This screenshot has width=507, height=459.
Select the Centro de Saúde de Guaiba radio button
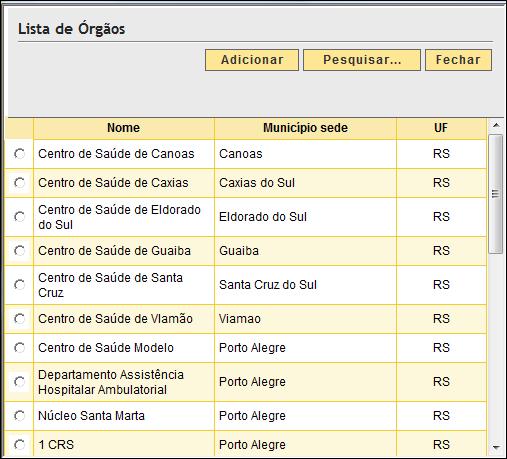(20, 251)
